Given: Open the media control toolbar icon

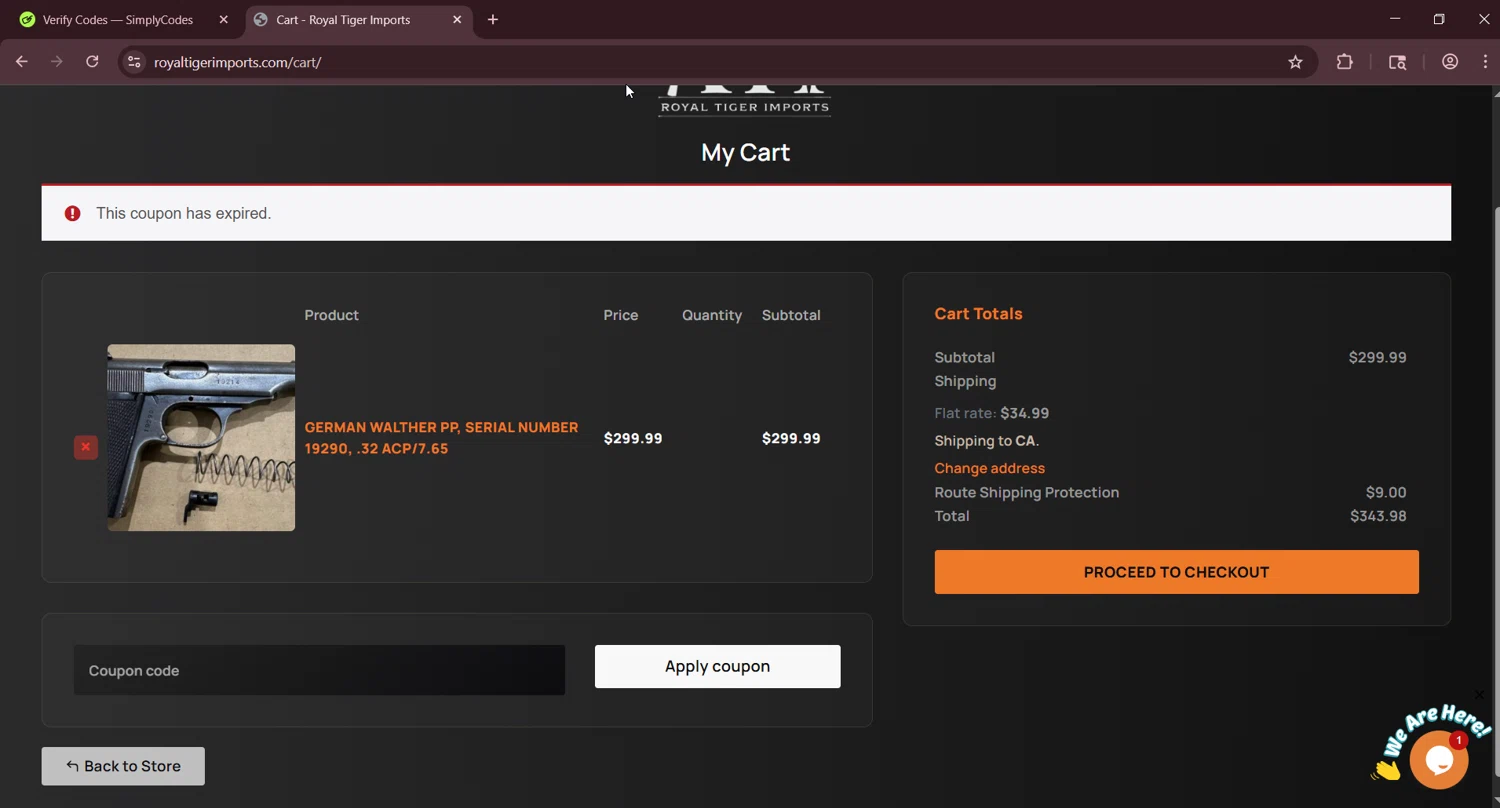Looking at the screenshot, I should tap(1398, 62).
